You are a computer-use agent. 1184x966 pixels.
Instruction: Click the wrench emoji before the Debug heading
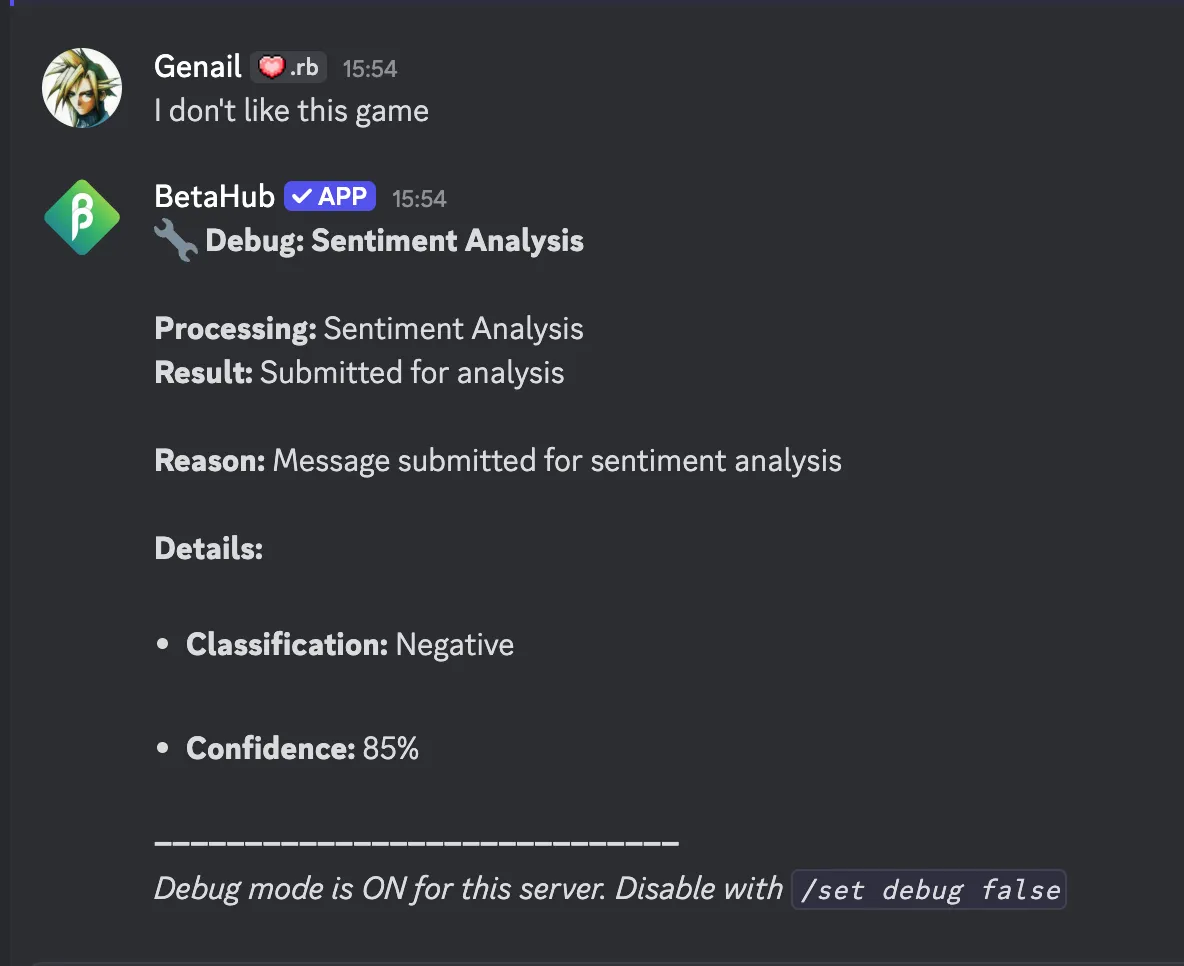pyautogui.click(x=176, y=241)
